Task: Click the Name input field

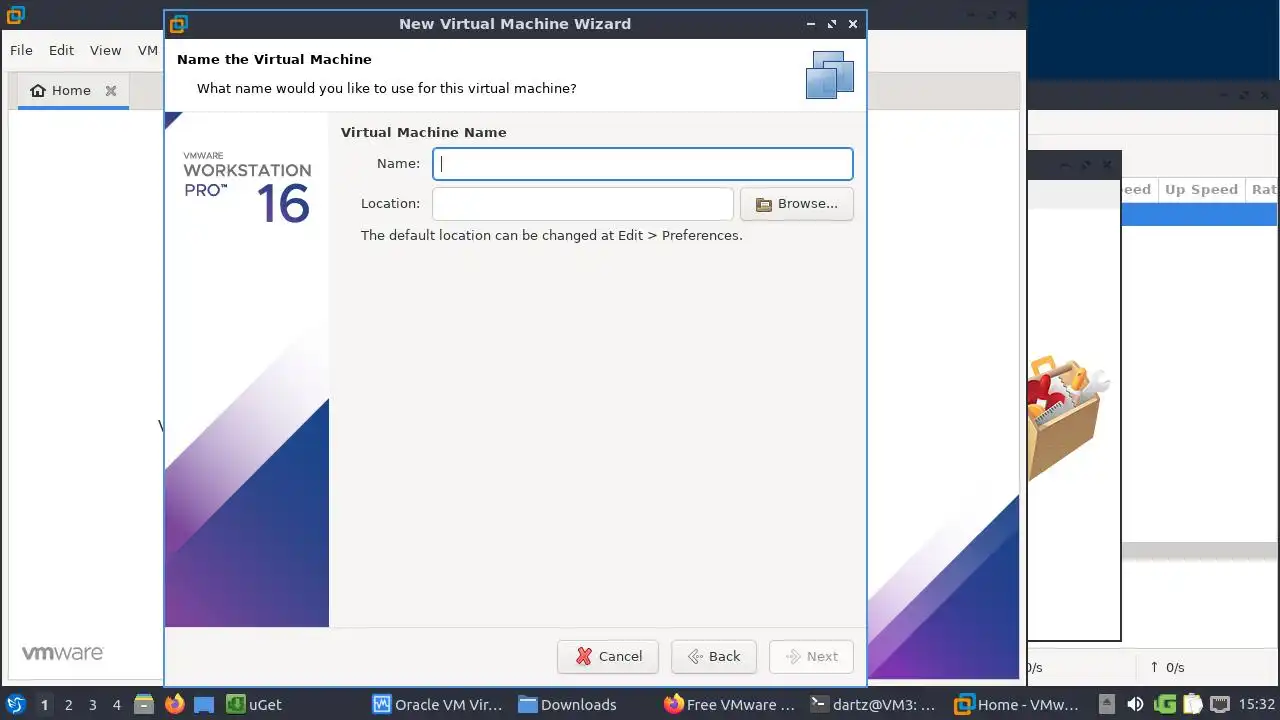Action: coord(642,164)
